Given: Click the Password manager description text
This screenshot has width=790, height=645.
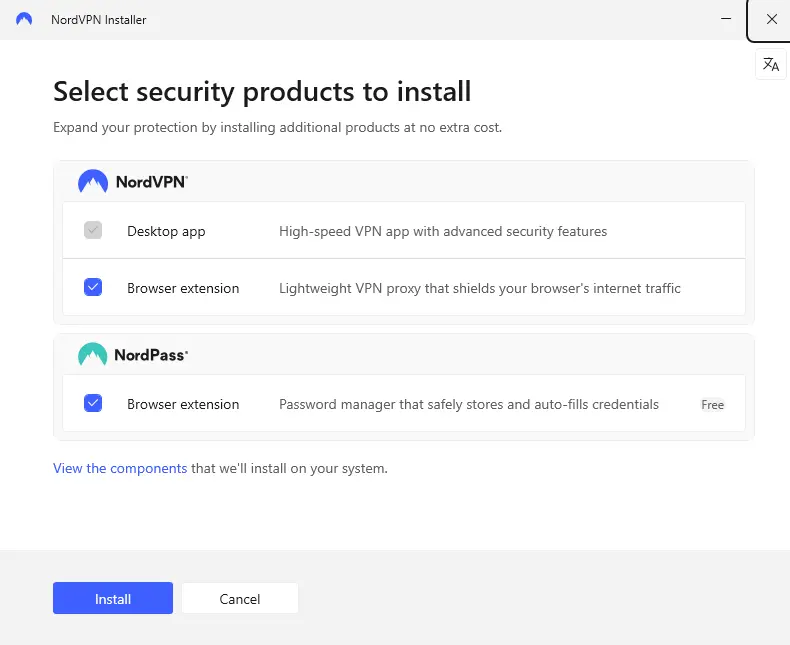Looking at the screenshot, I should tap(468, 404).
